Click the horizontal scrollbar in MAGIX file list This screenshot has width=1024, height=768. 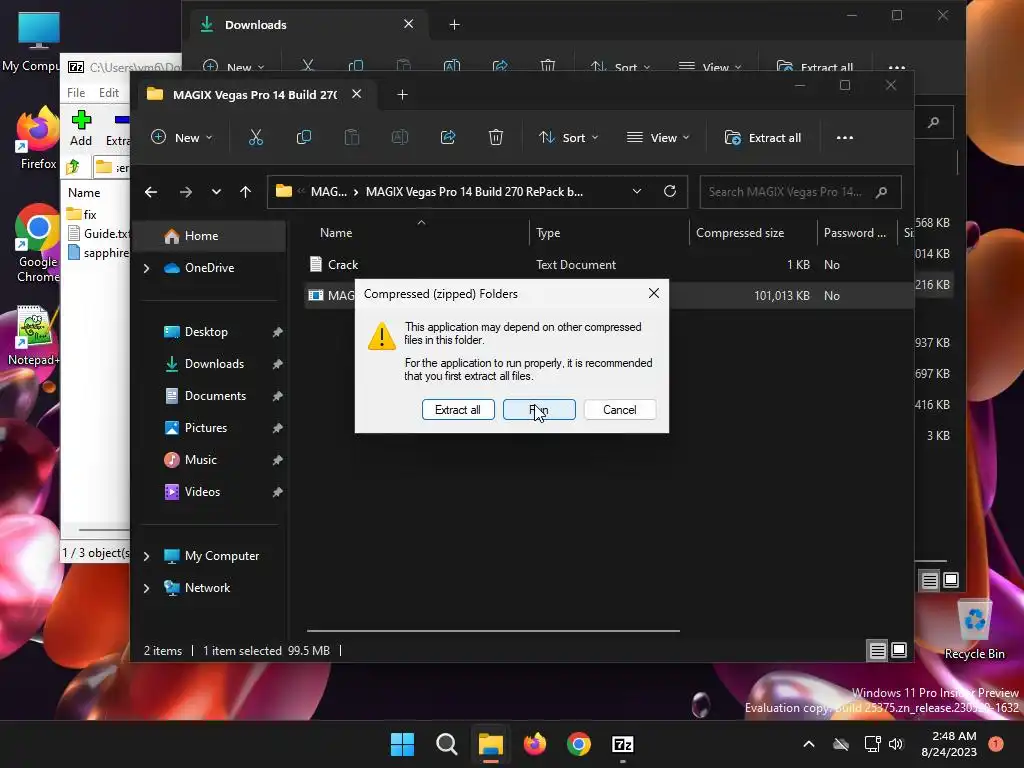[x=493, y=631]
